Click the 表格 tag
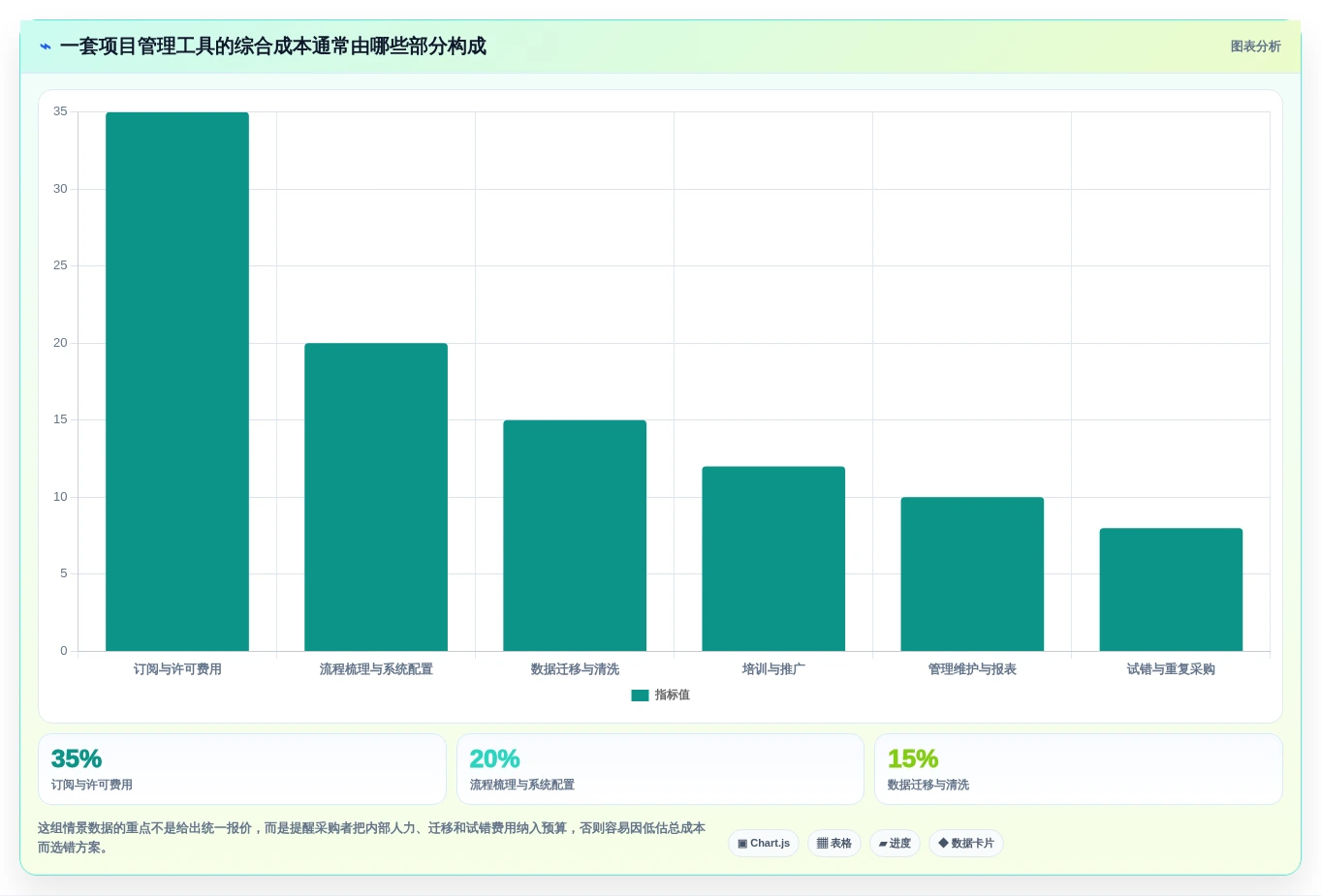1321x896 pixels. click(x=834, y=844)
